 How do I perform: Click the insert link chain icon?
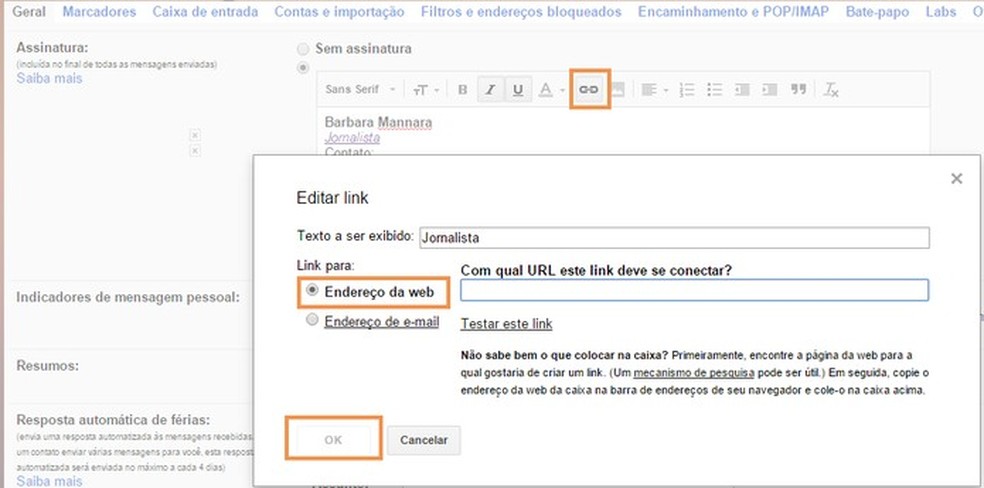pos(588,90)
